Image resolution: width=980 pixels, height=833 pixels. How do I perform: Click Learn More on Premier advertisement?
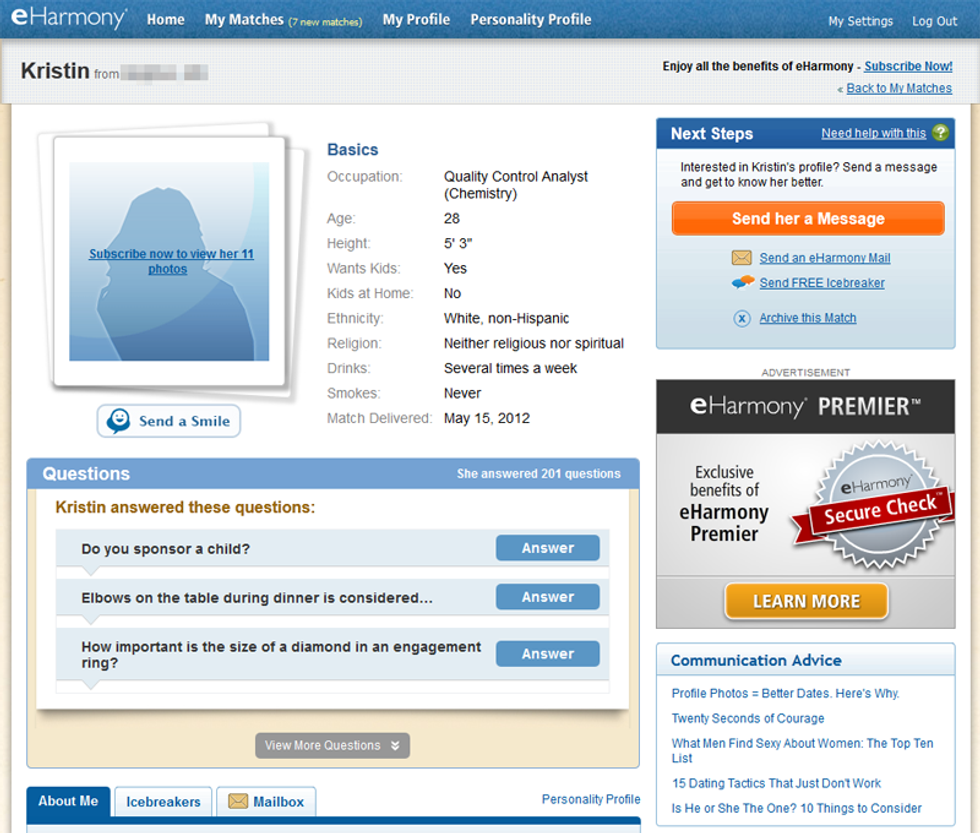(x=806, y=601)
